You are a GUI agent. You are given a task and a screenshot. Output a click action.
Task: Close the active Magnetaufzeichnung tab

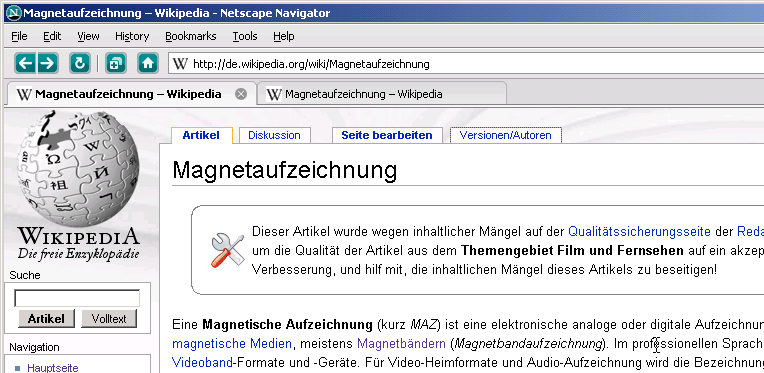241,94
